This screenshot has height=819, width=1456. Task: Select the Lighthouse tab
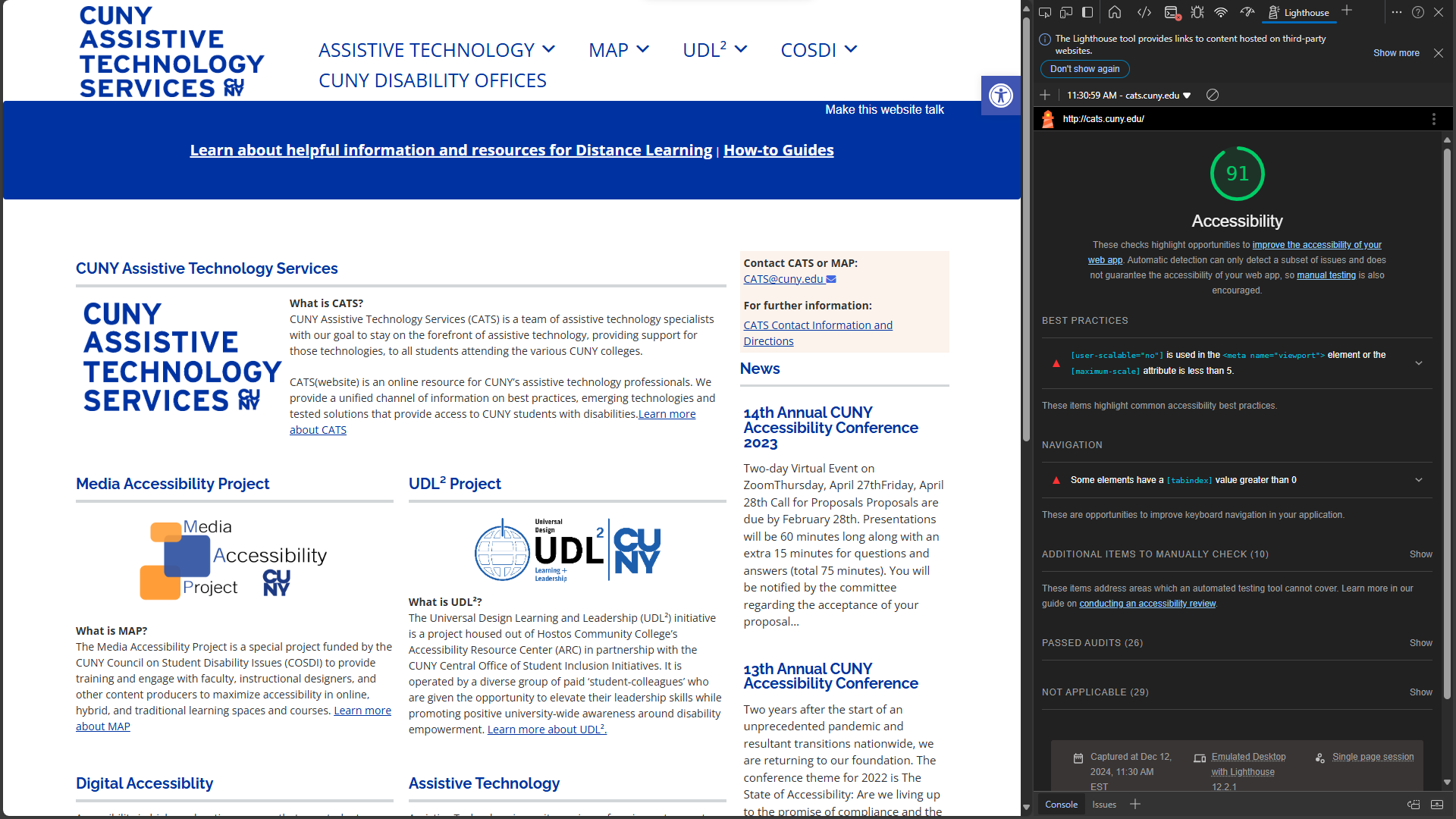pos(1298,12)
